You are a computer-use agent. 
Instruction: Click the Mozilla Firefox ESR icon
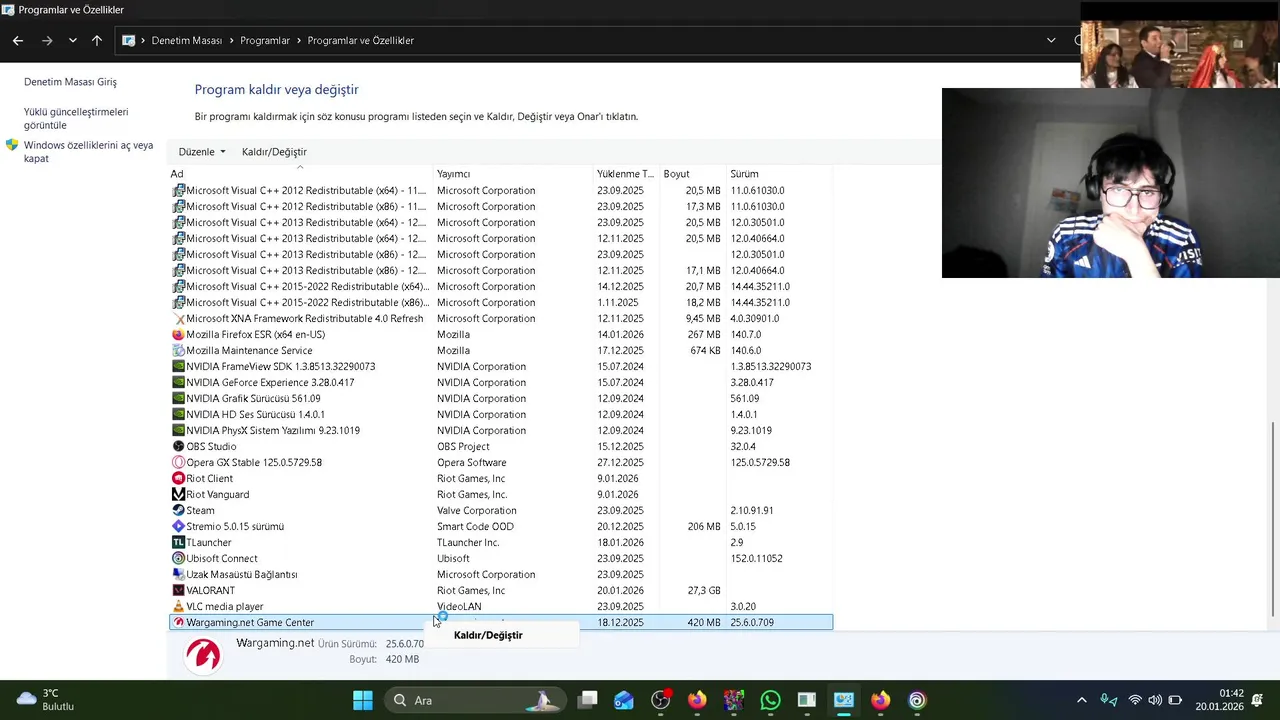tap(179, 334)
